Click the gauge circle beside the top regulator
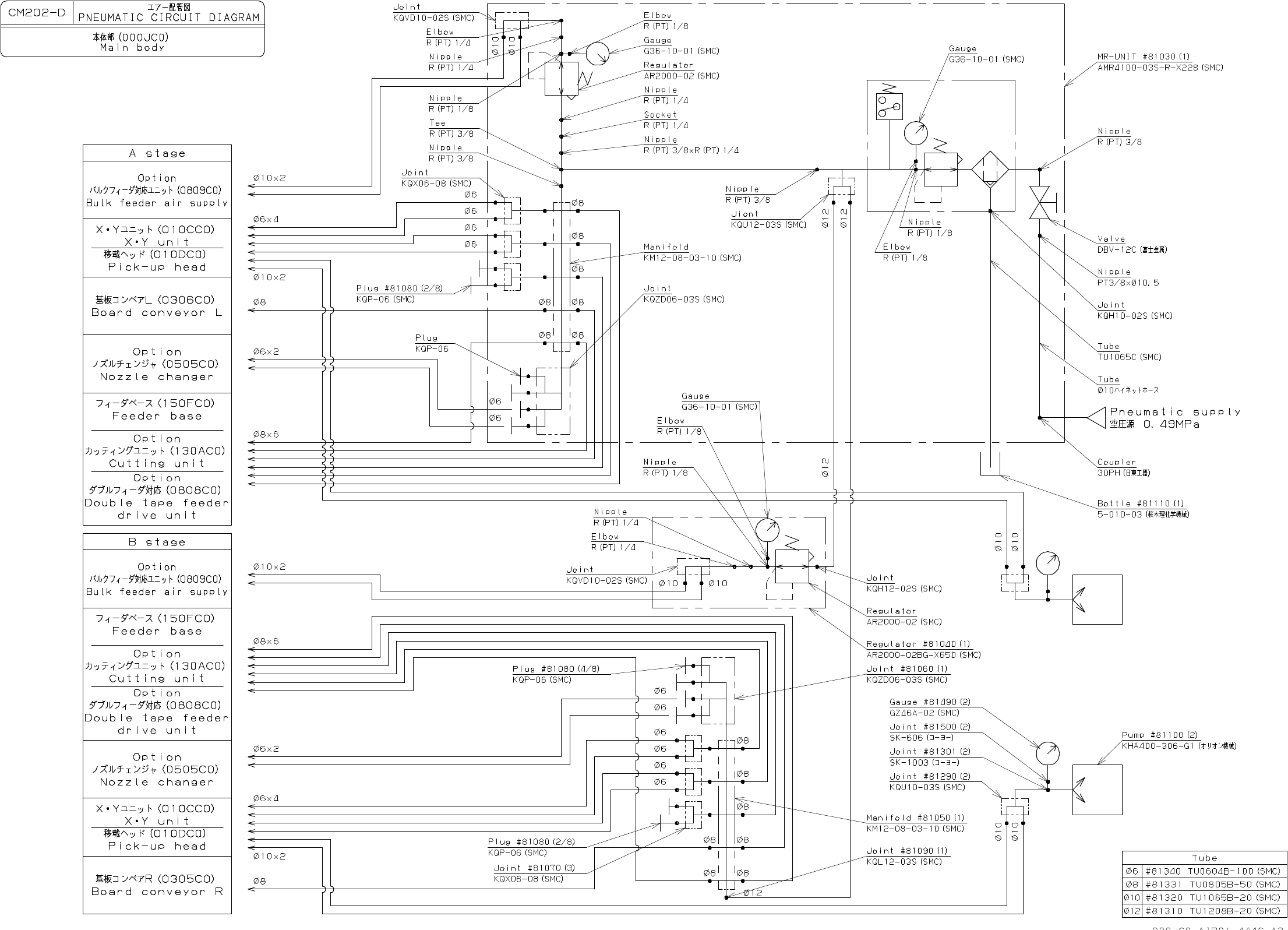This screenshot has width=1288, height=930. coord(597,54)
